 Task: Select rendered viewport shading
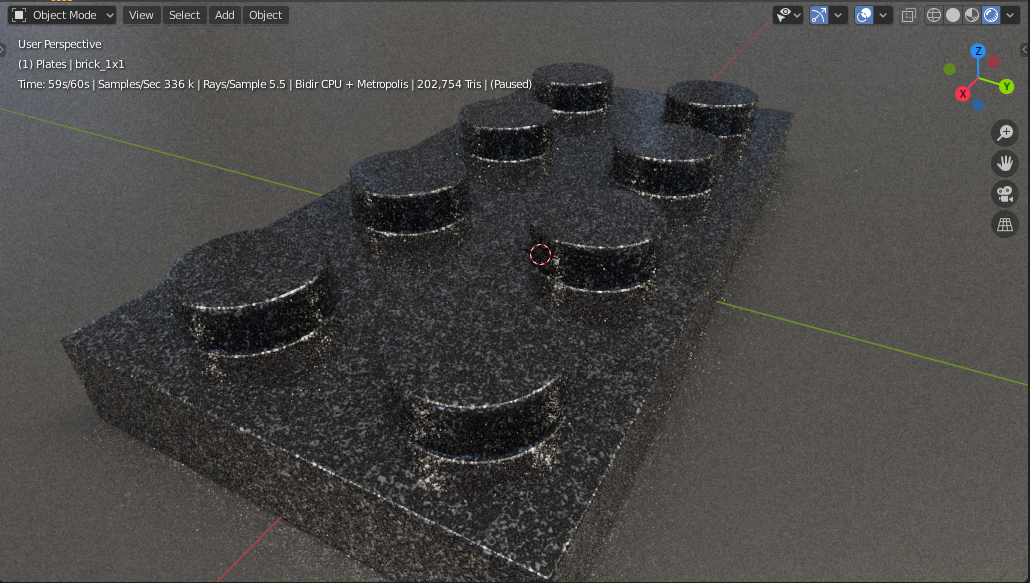point(991,15)
